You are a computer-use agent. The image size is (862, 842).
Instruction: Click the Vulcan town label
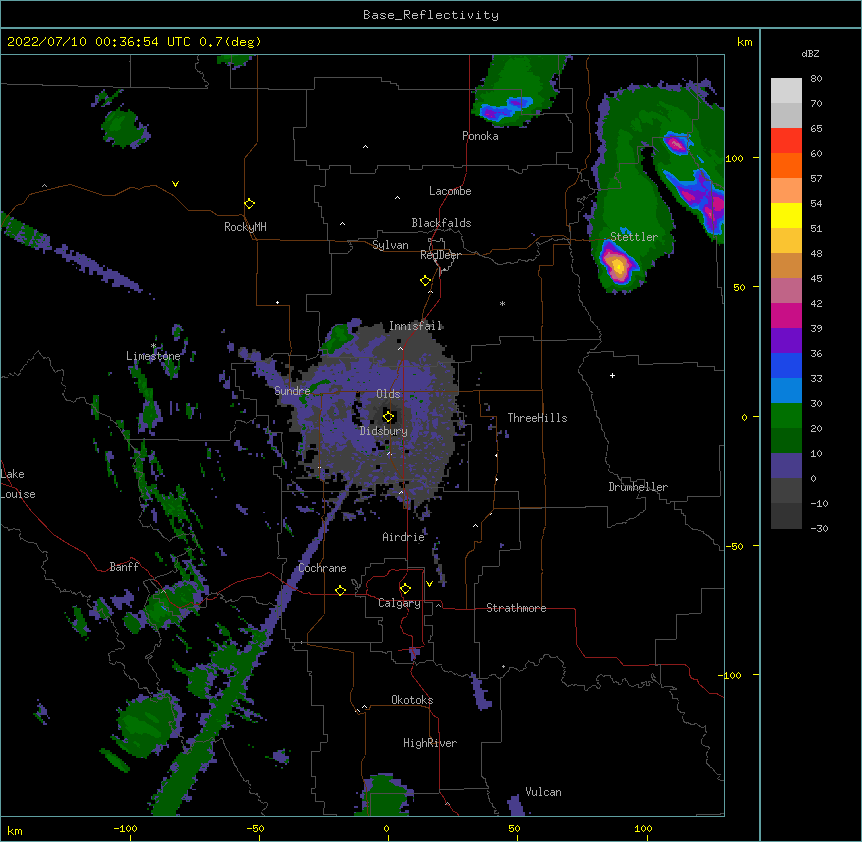[x=543, y=792]
